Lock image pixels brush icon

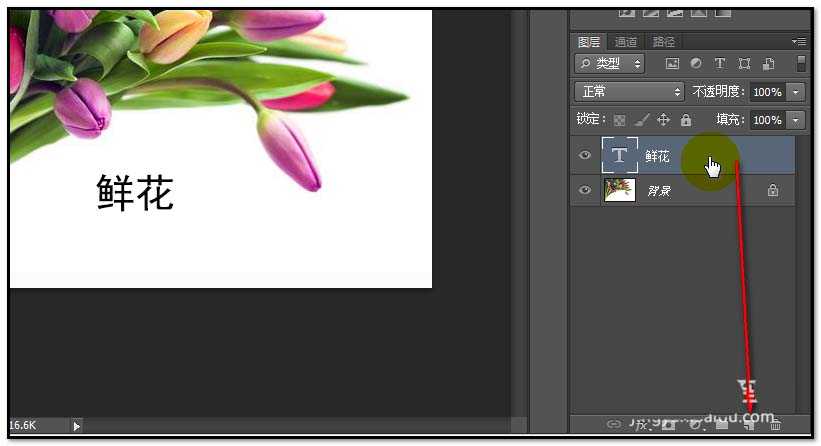[641, 120]
